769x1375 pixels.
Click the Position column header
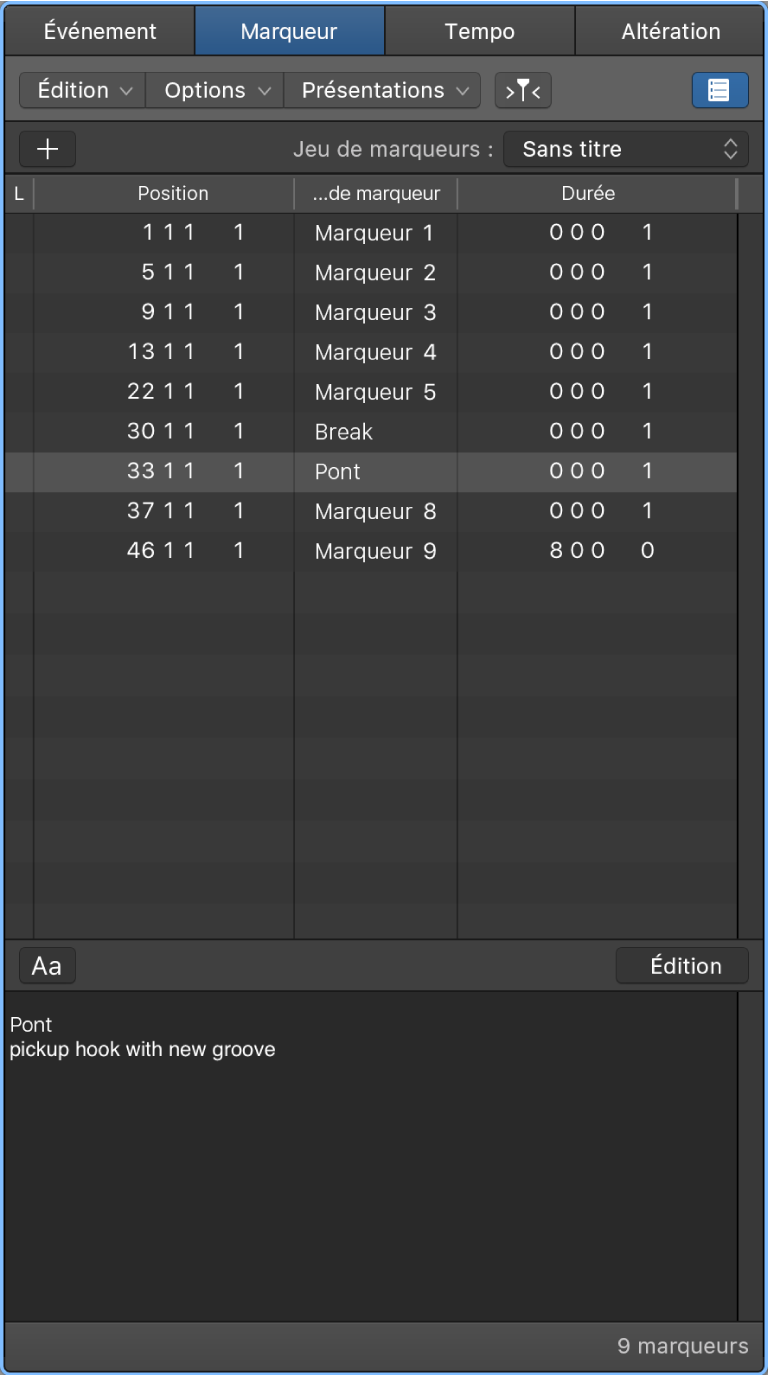[x=173, y=194]
